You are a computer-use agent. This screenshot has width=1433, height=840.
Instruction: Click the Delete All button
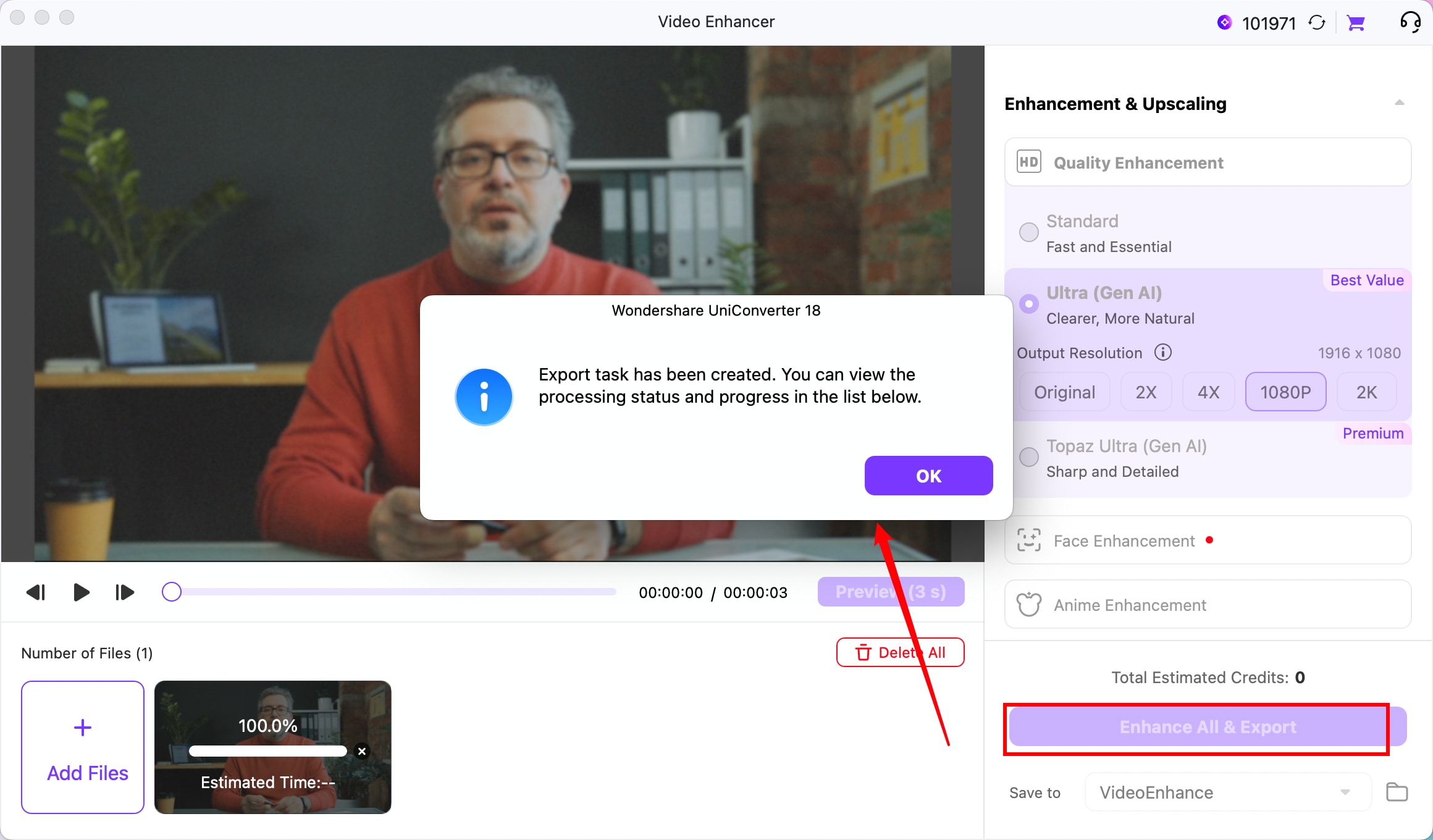click(900, 652)
